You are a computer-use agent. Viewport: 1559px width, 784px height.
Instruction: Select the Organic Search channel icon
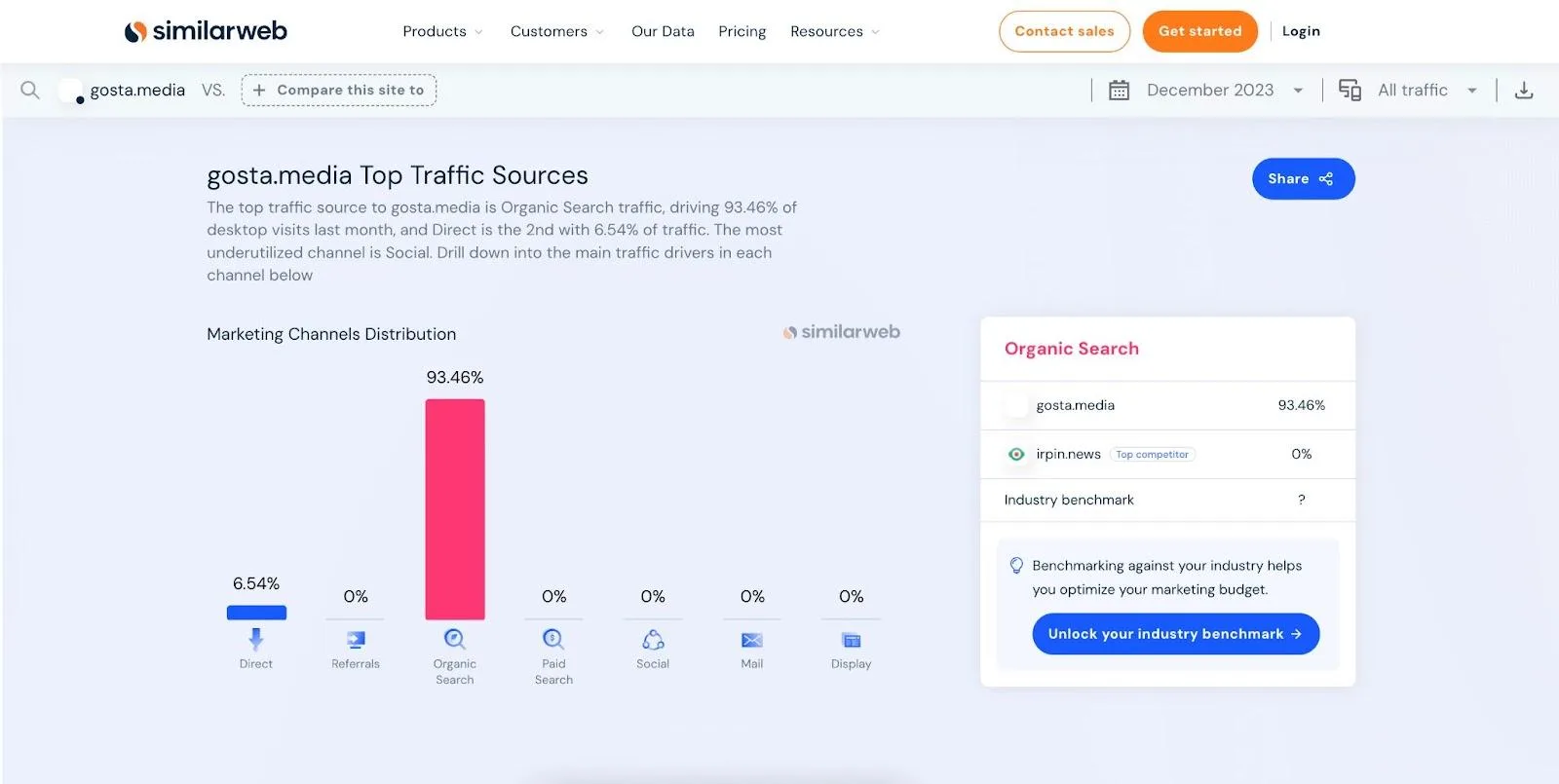pyautogui.click(x=455, y=639)
